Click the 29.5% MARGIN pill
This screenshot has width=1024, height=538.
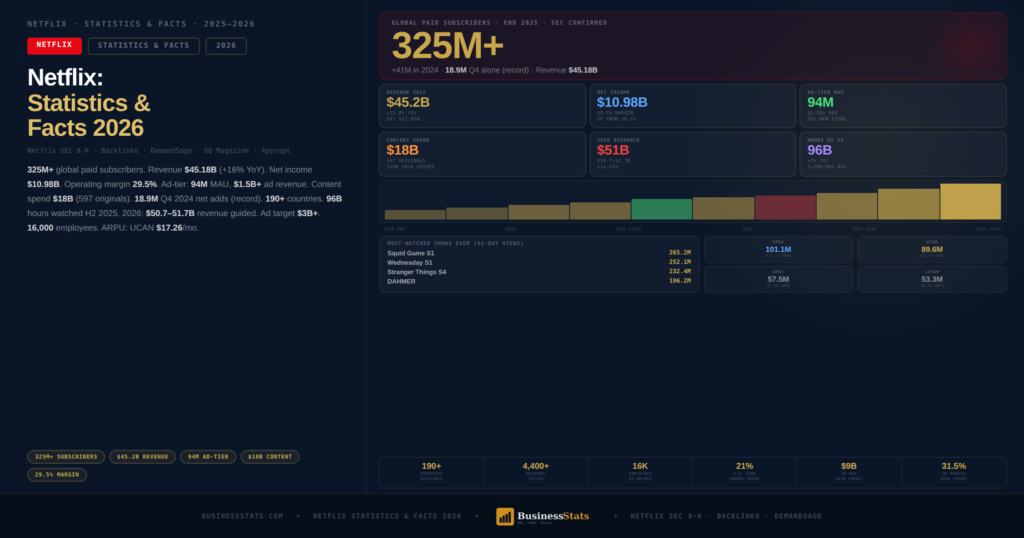tap(57, 475)
